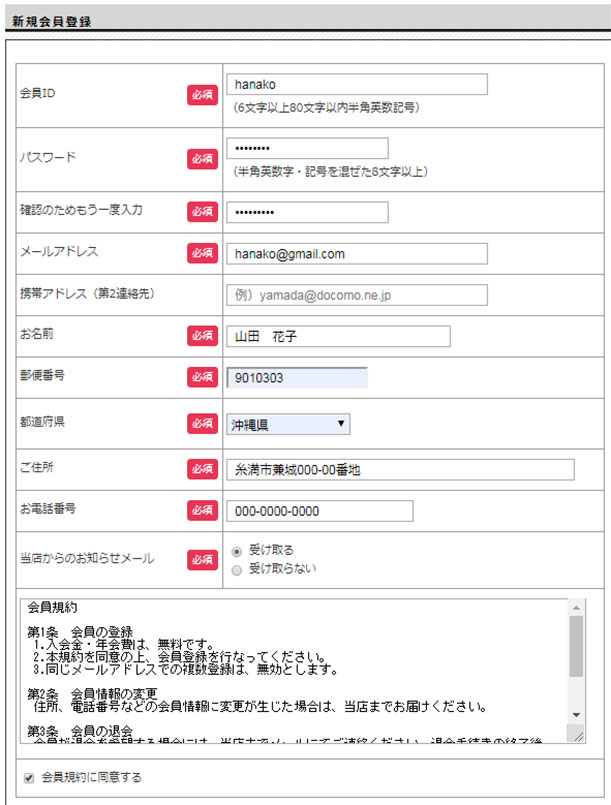Click the 当店からのお知らせメール label
Viewport: 611px width, 805px height.
[x=87, y=559]
